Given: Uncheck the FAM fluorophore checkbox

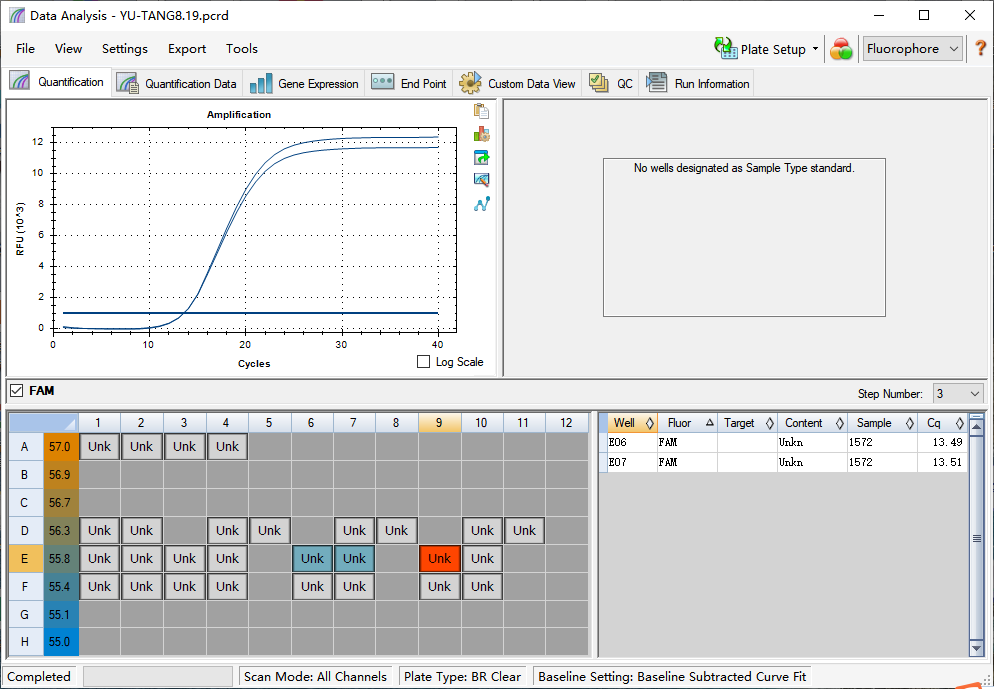Looking at the screenshot, I should (16, 390).
